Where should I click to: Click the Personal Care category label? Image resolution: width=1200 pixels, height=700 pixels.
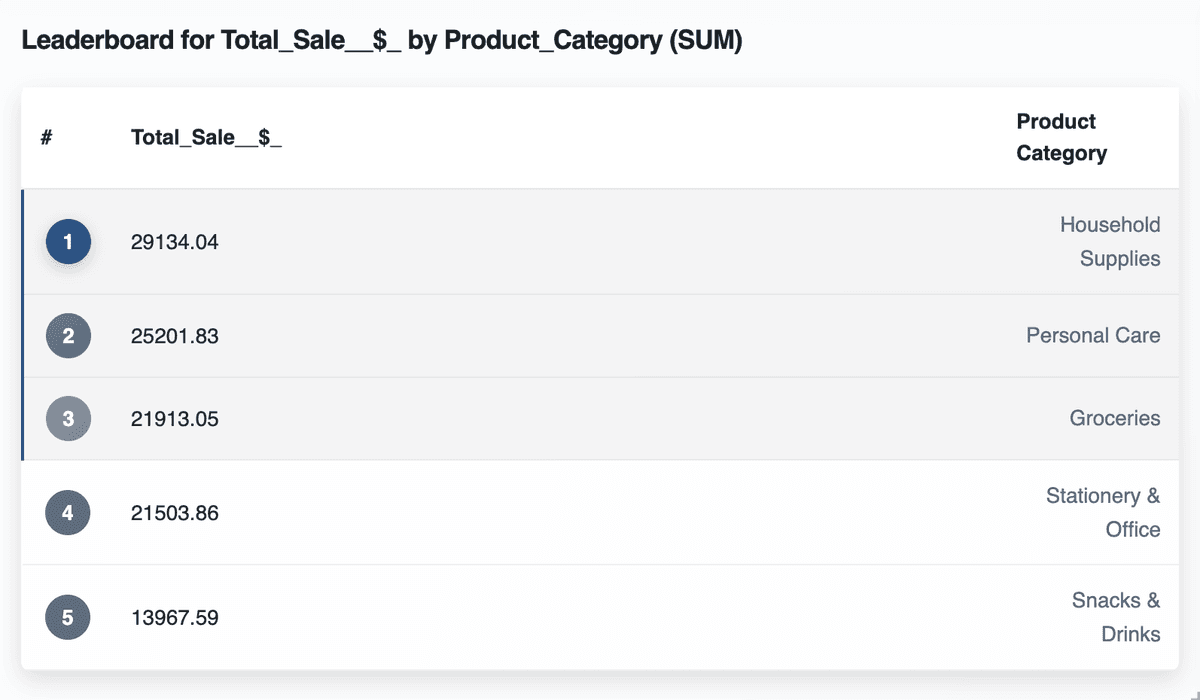[x=1093, y=336]
